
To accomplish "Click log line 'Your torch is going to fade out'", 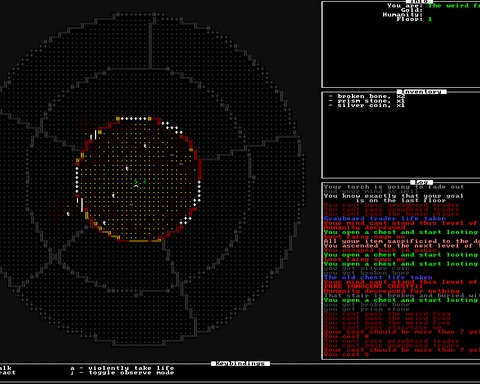I will click(x=394, y=187).
